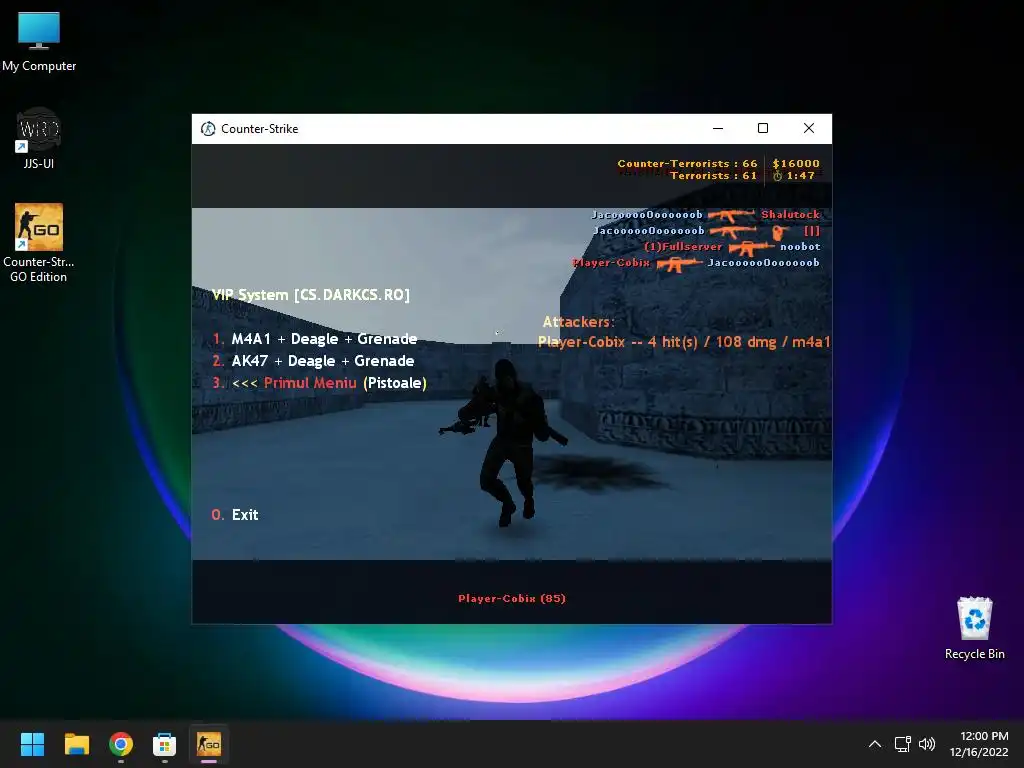1024x768 pixels.
Task: Open the network status tray icon
Action: 903,744
